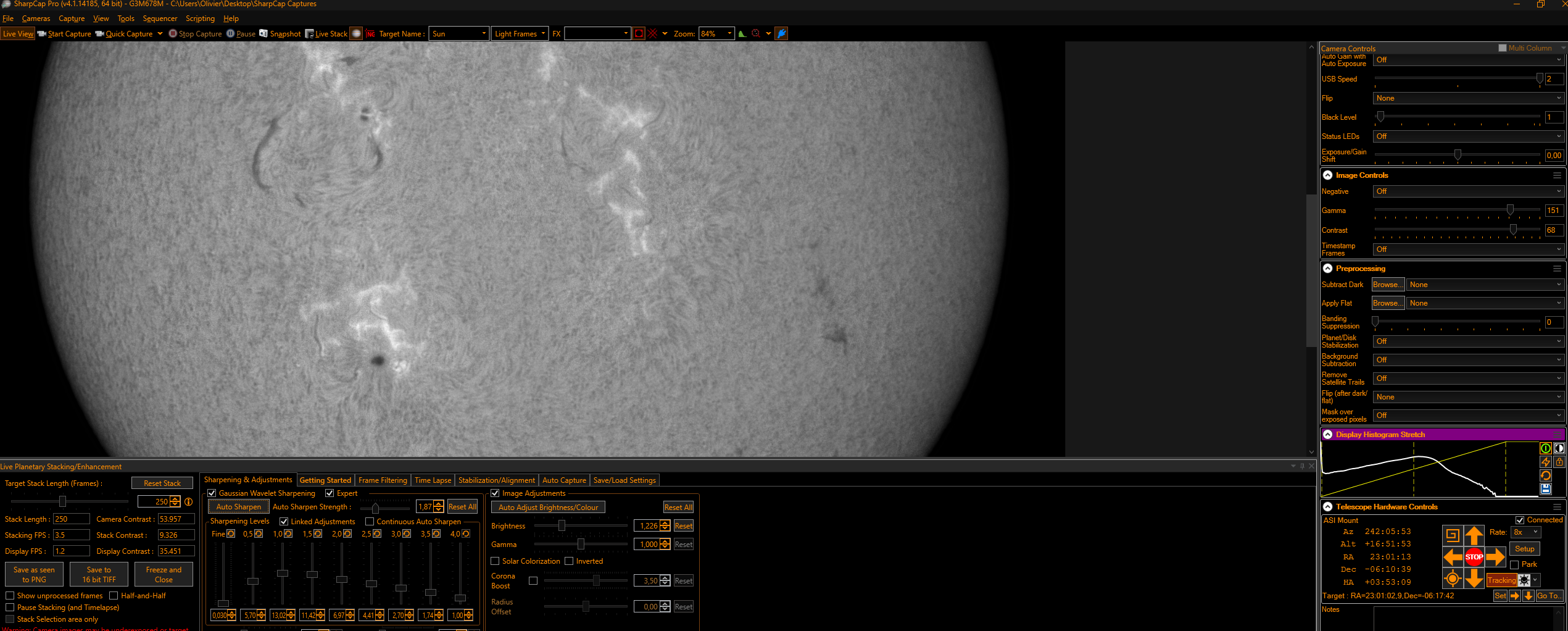Click the Reset Stack button
Image resolution: width=1568 pixels, height=631 pixels.
coord(162,483)
